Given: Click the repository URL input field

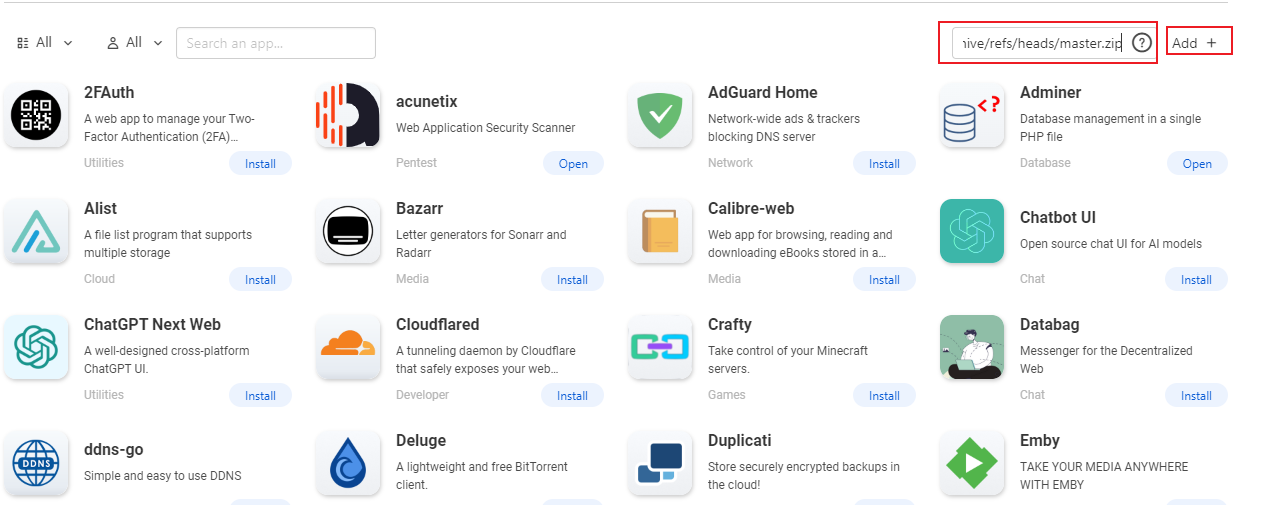Looking at the screenshot, I should coord(1038,43).
